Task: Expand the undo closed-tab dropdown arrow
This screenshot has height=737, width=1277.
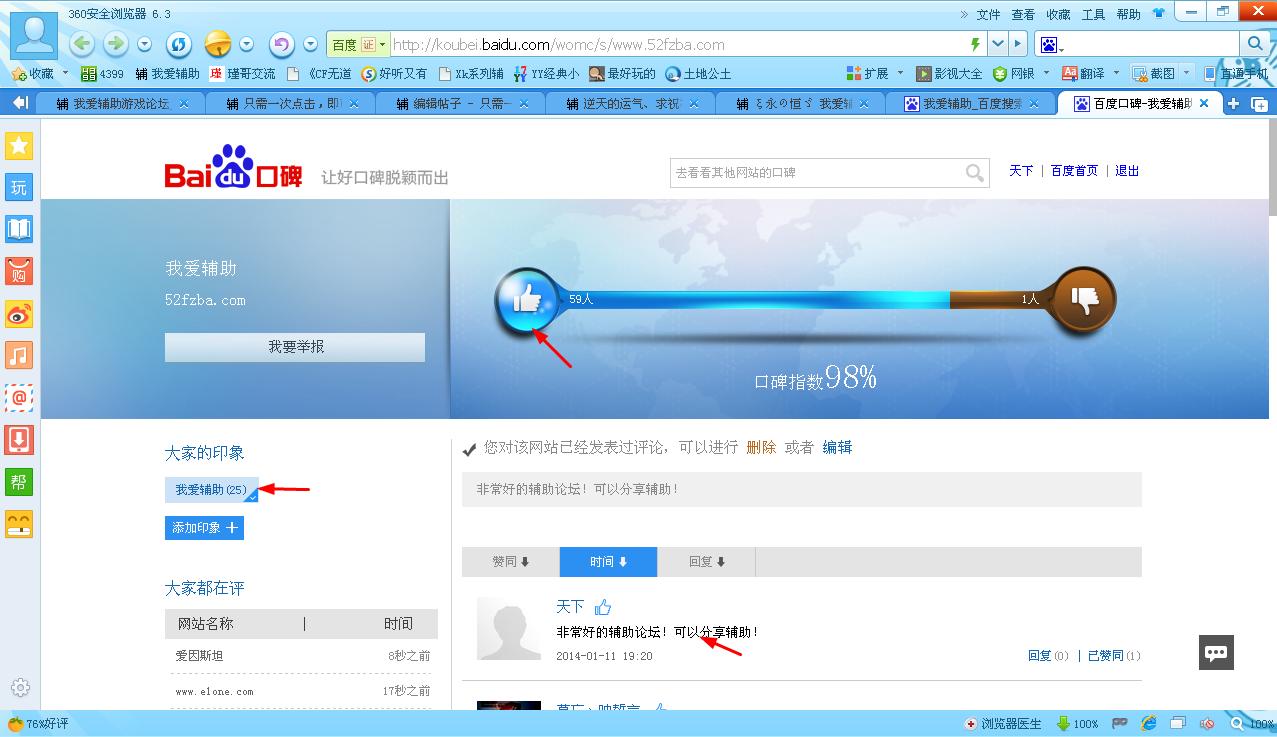Action: [310, 44]
